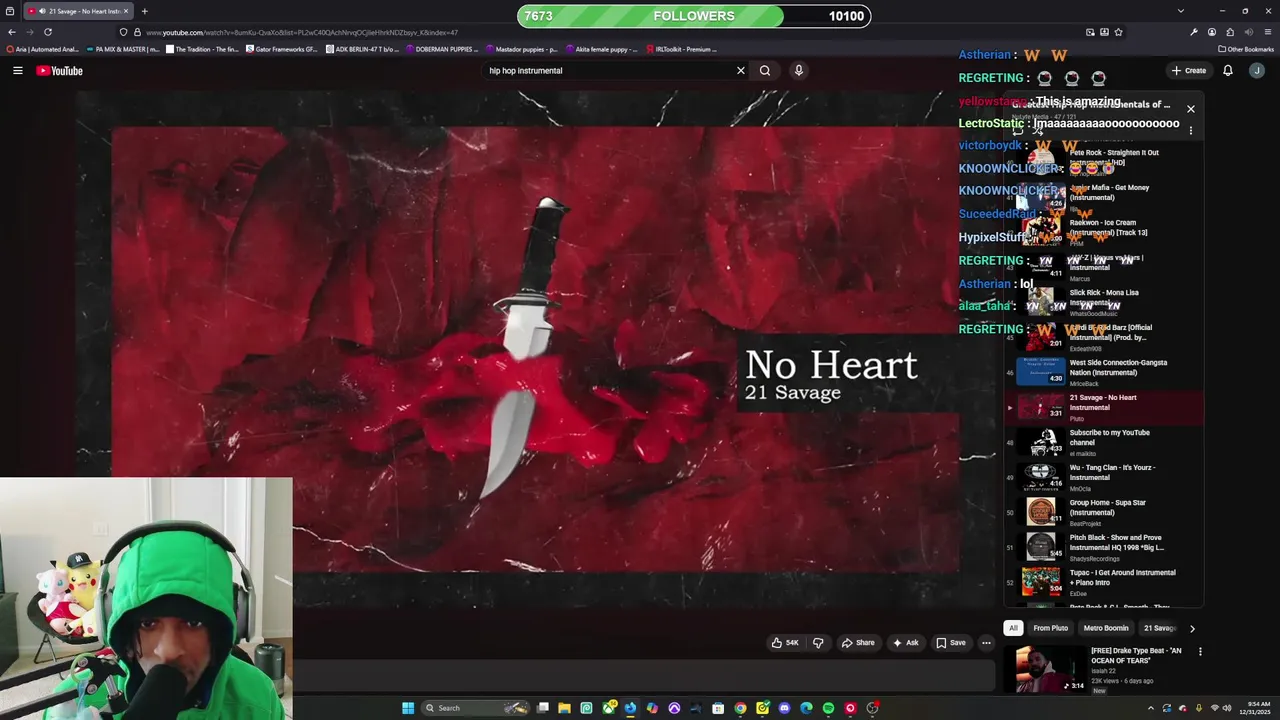Image resolution: width=1280 pixels, height=720 pixels.
Task: Select the 21 Savage chip
Action: [1159, 628]
